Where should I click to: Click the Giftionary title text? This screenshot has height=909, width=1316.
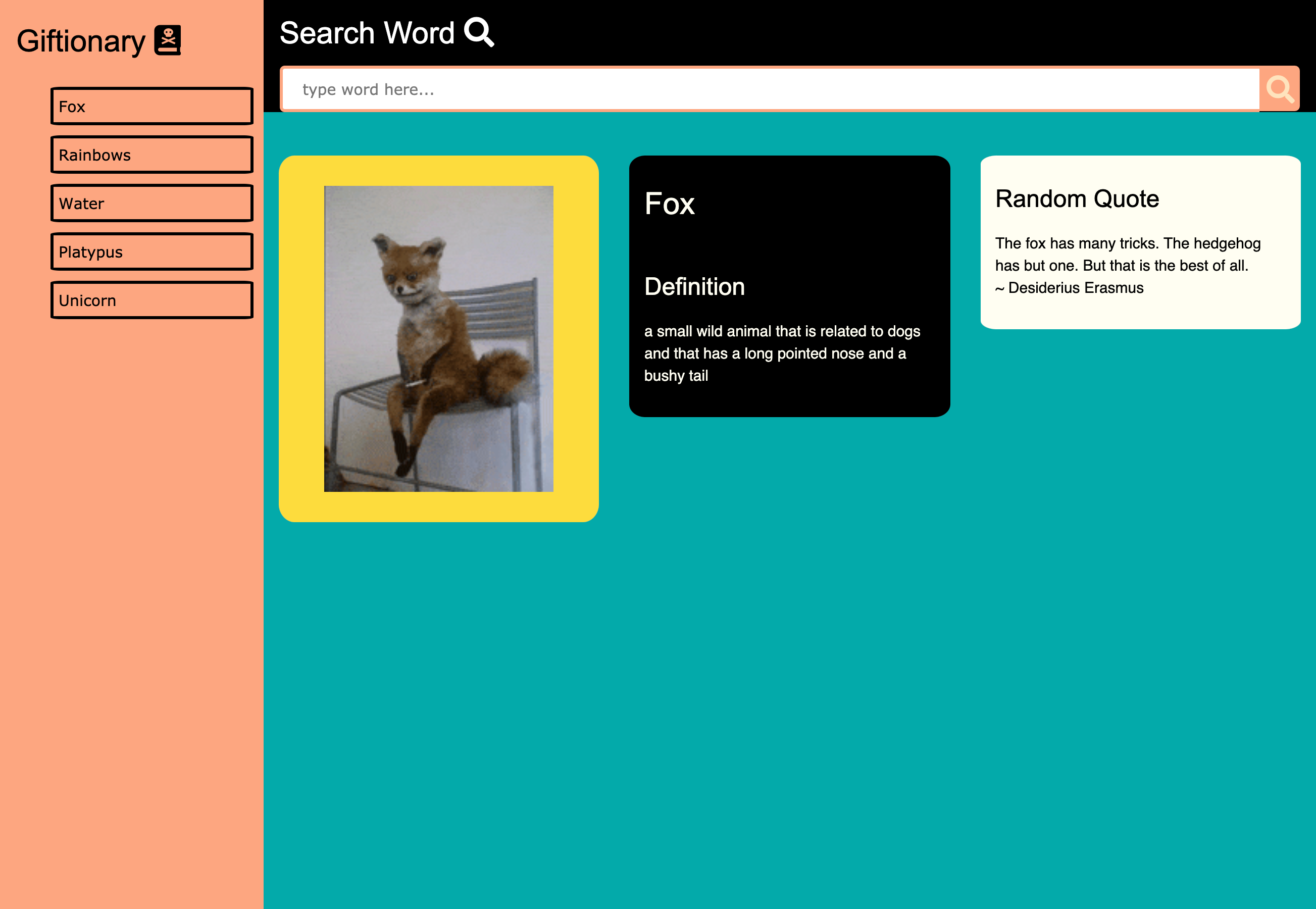tap(81, 40)
